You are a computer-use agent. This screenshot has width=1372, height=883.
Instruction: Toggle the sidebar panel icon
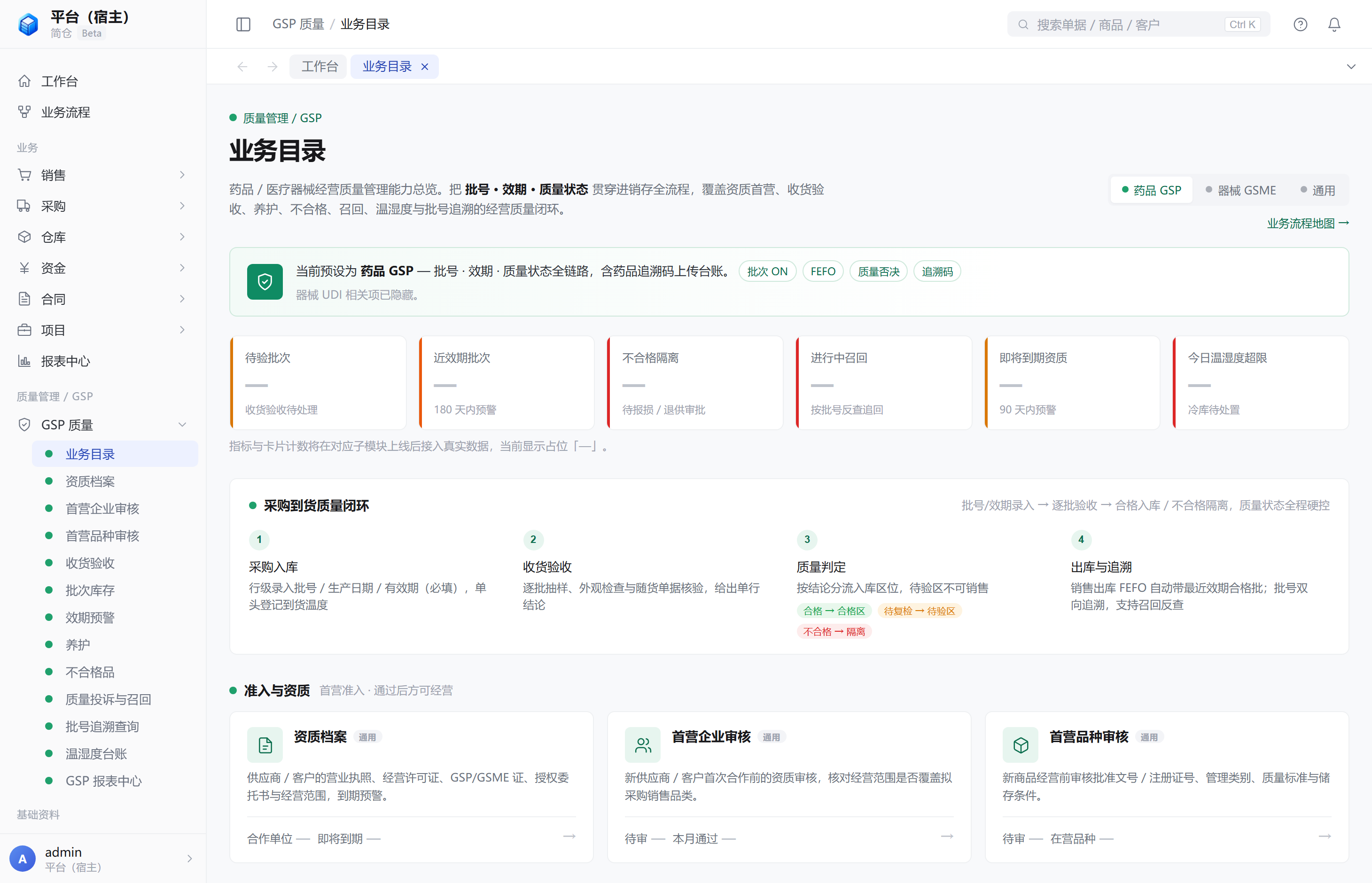pyautogui.click(x=243, y=24)
